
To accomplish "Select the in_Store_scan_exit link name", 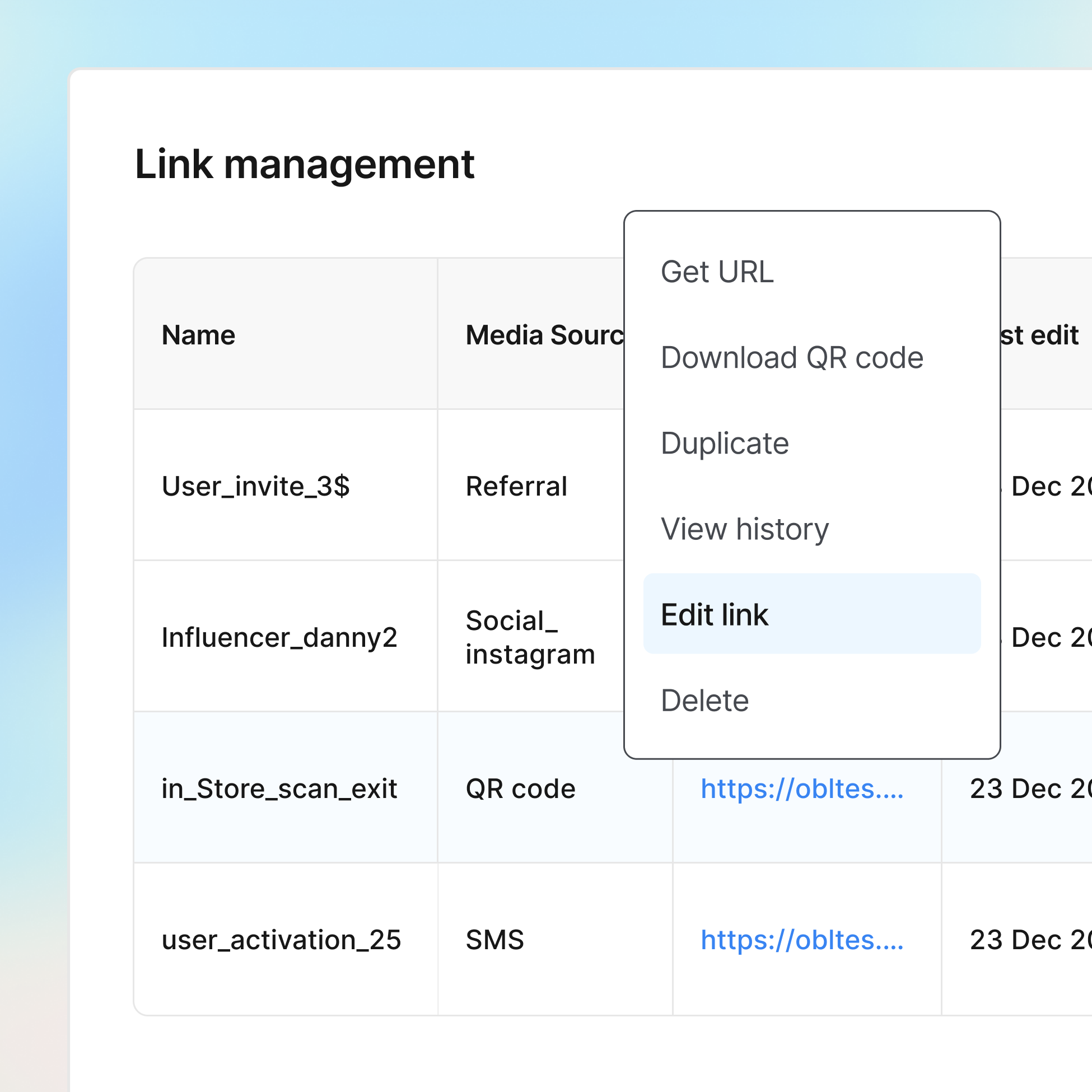I will pyautogui.click(x=279, y=788).
